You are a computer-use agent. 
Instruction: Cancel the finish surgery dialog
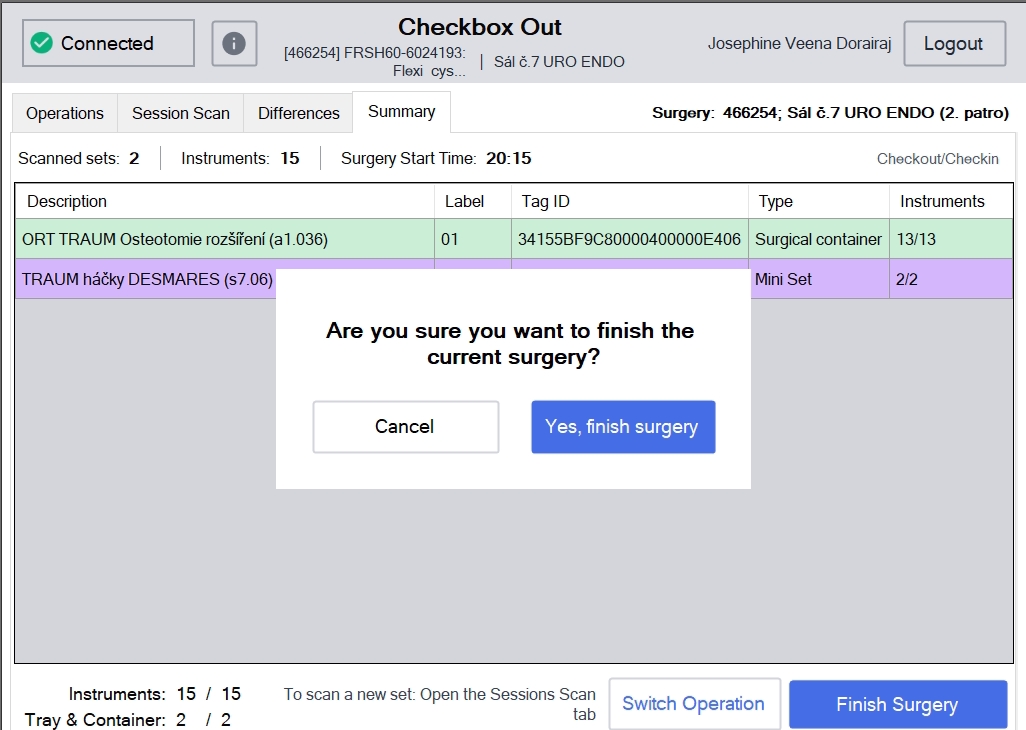point(406,426)
